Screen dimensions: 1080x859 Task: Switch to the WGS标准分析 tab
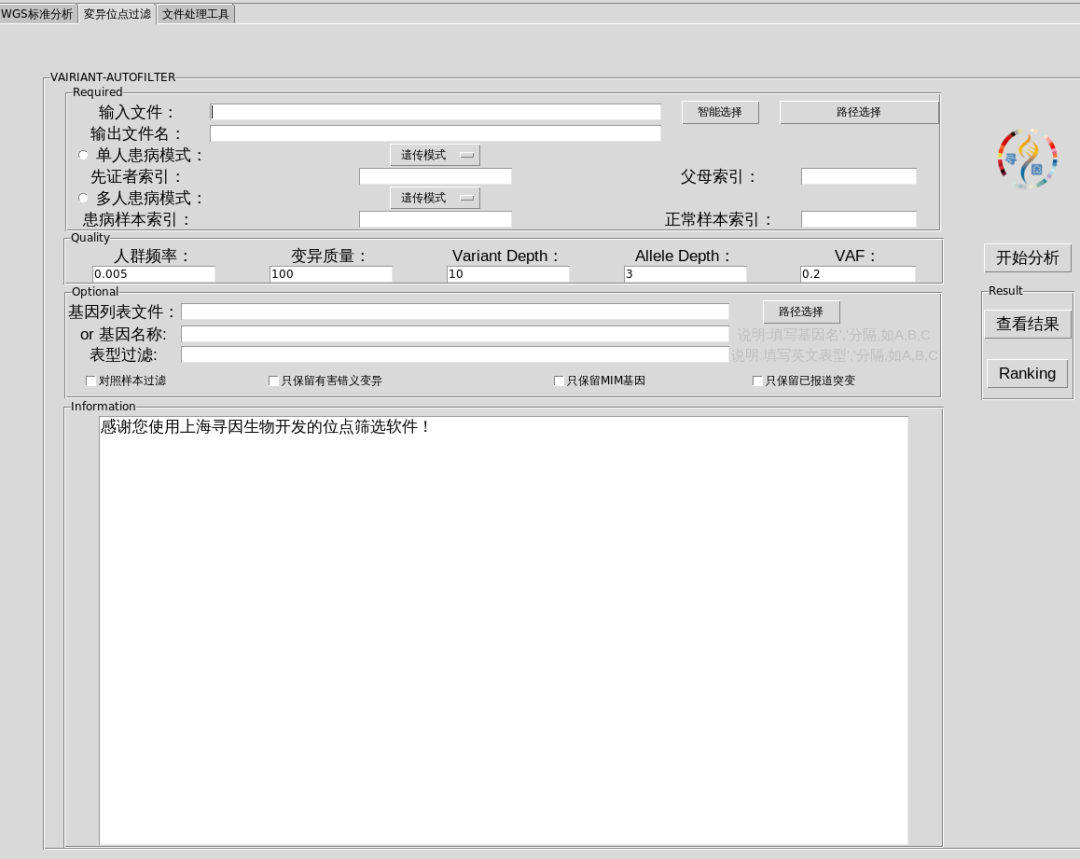[38, 14]
